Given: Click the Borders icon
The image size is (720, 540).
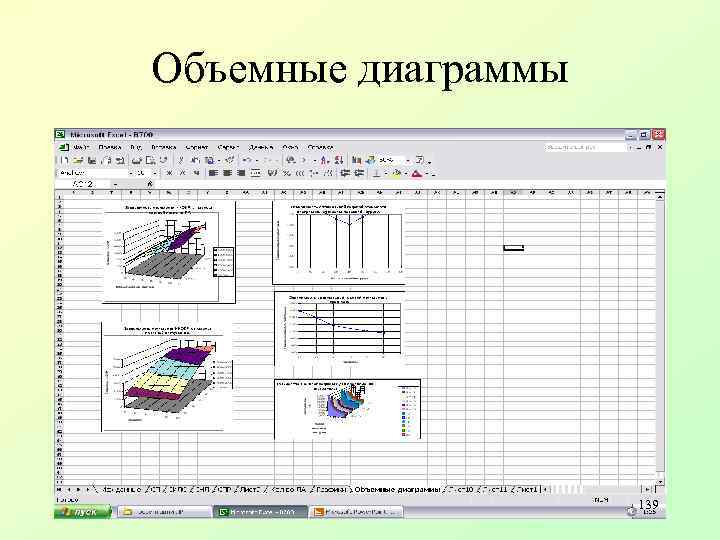Looking at the screenshot, I should coord(377,173).
